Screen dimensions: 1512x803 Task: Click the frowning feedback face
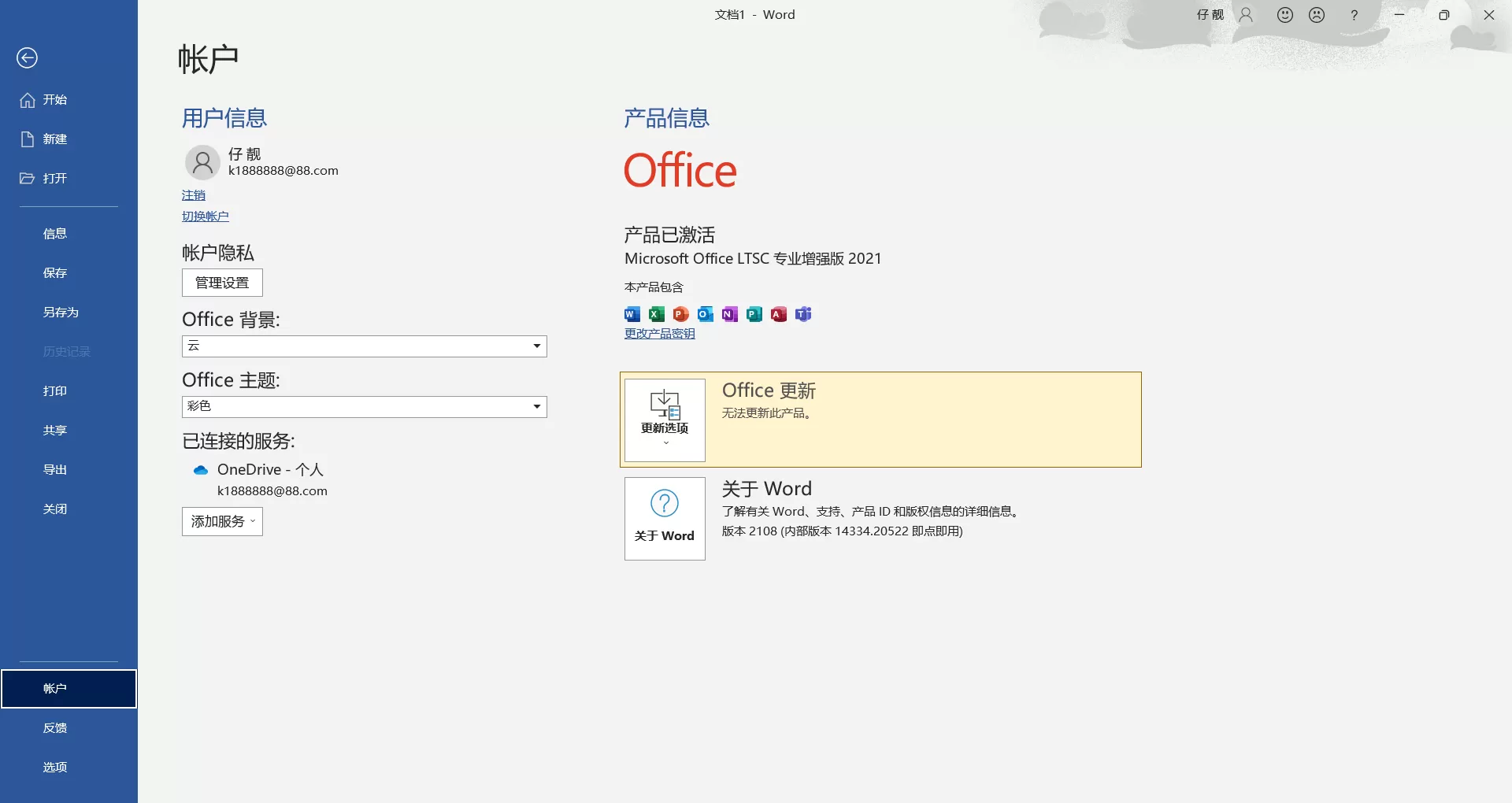[1317, 14]
